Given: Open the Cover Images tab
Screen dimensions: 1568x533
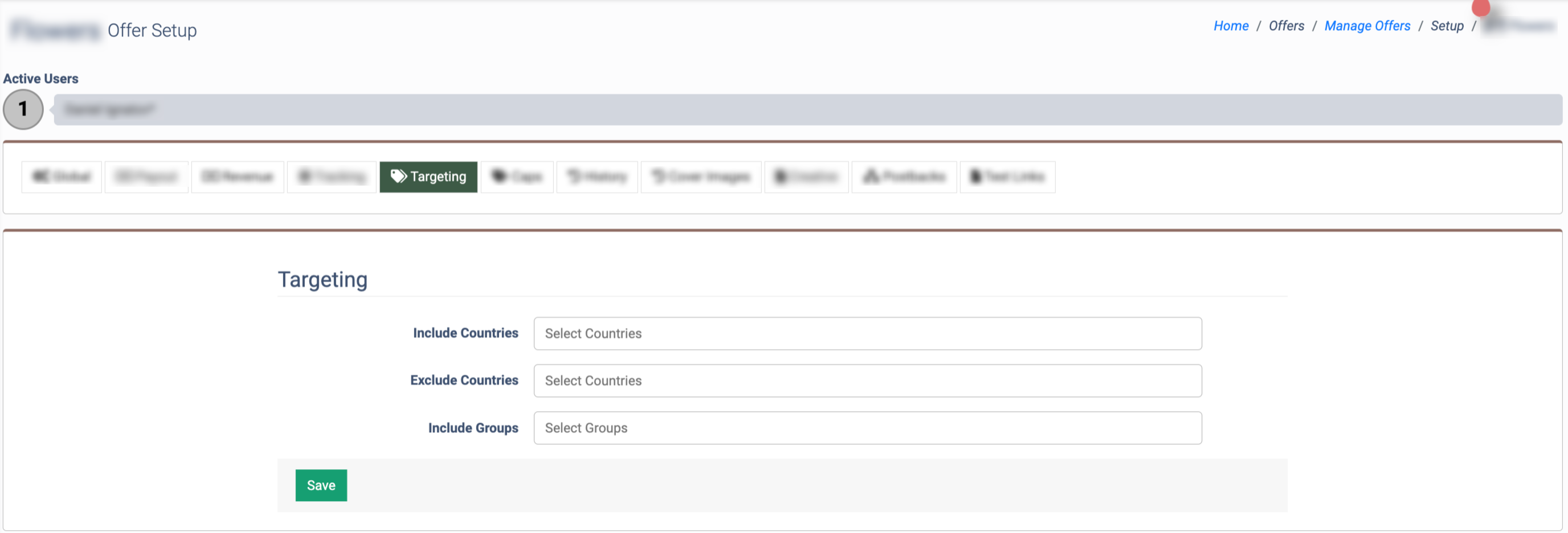Looking at the screenshot, I should click(x=701, y=177).
